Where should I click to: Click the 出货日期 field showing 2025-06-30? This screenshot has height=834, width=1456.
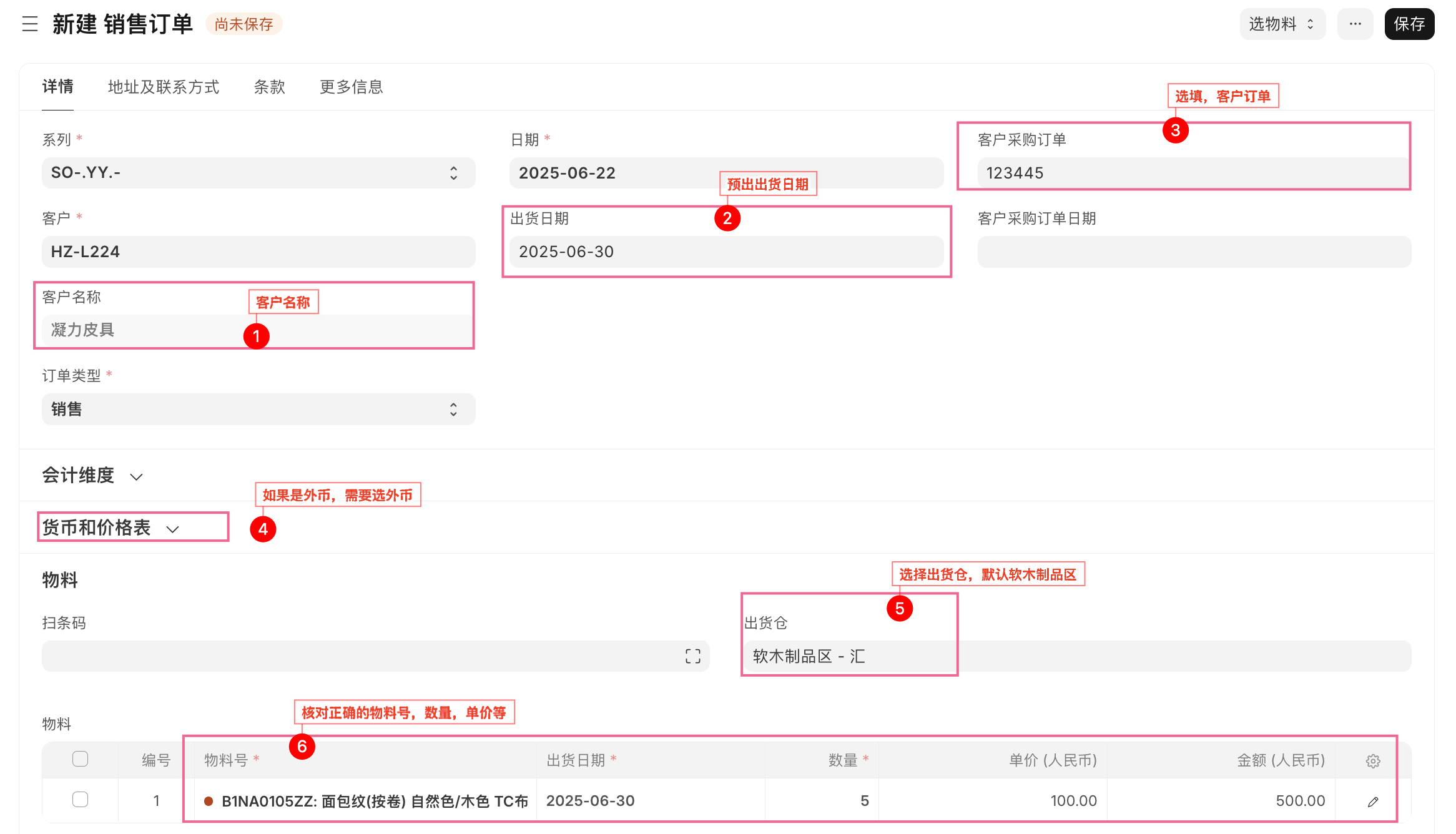[x=726, y=252]
